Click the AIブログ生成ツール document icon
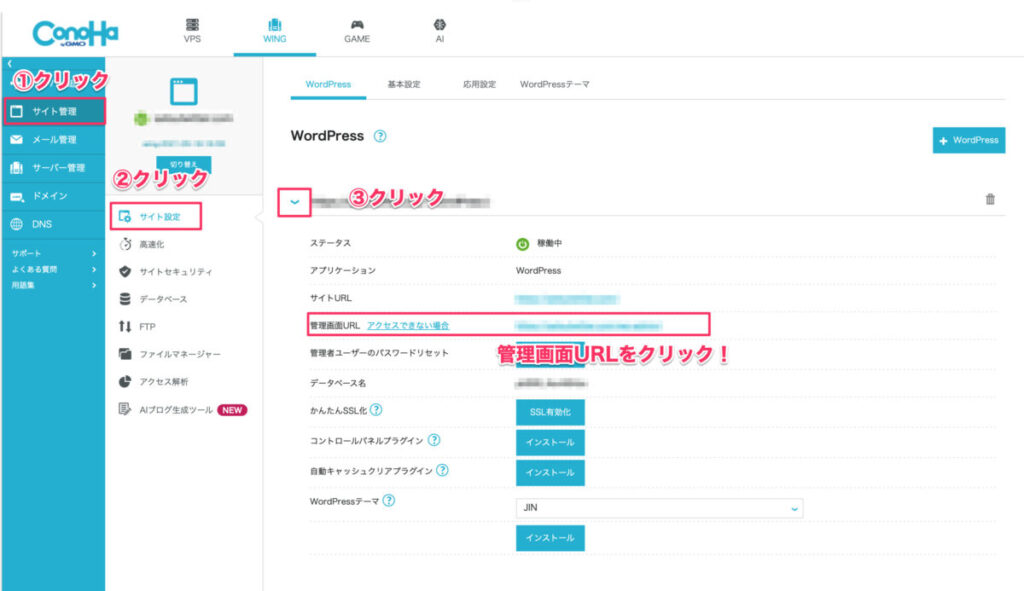Screen dimensions: 1024x591 [x=125, y=409]
